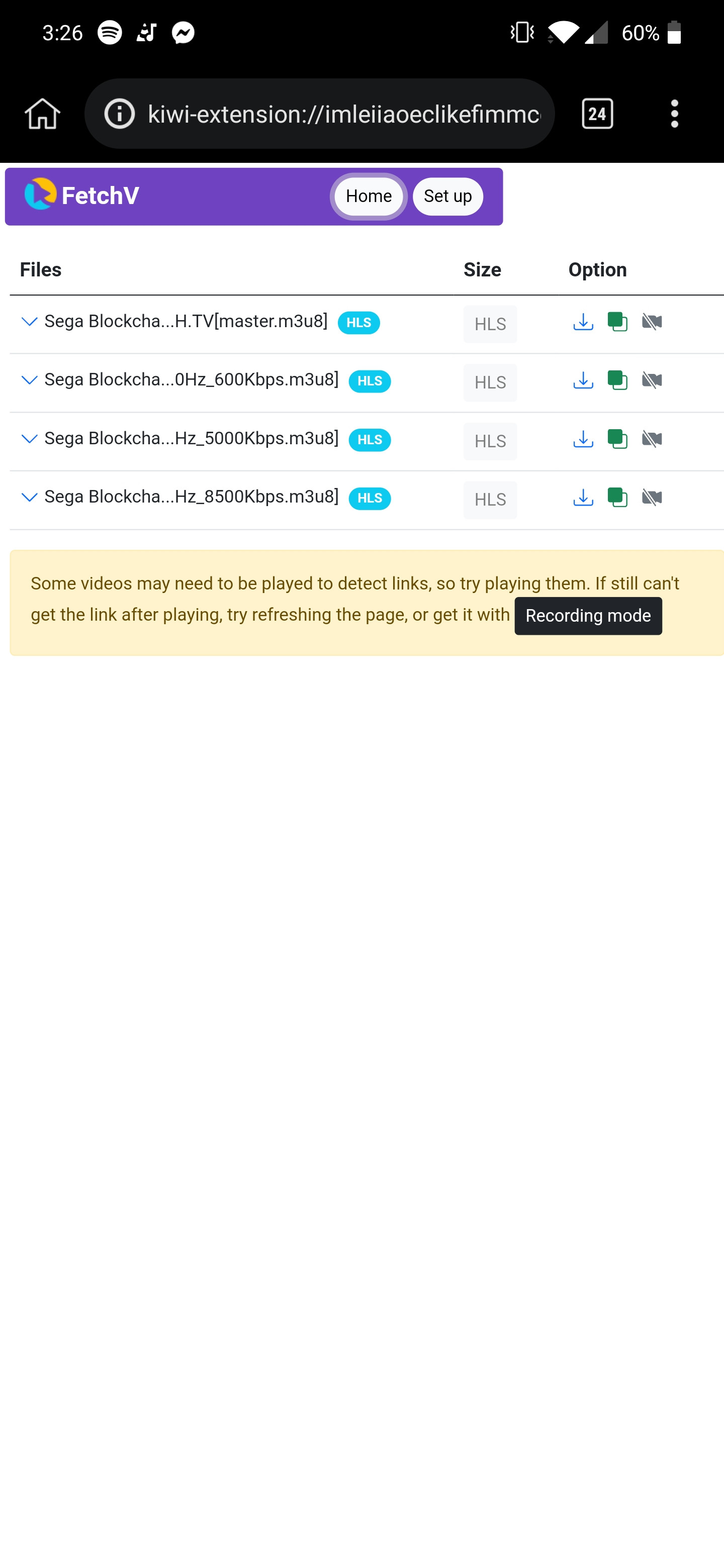Image resolution: width=724 pixels, height=1568 pixels.
Task: Toggle the camera-off icon for 8500Kbps row
Action: coord(652,498)
